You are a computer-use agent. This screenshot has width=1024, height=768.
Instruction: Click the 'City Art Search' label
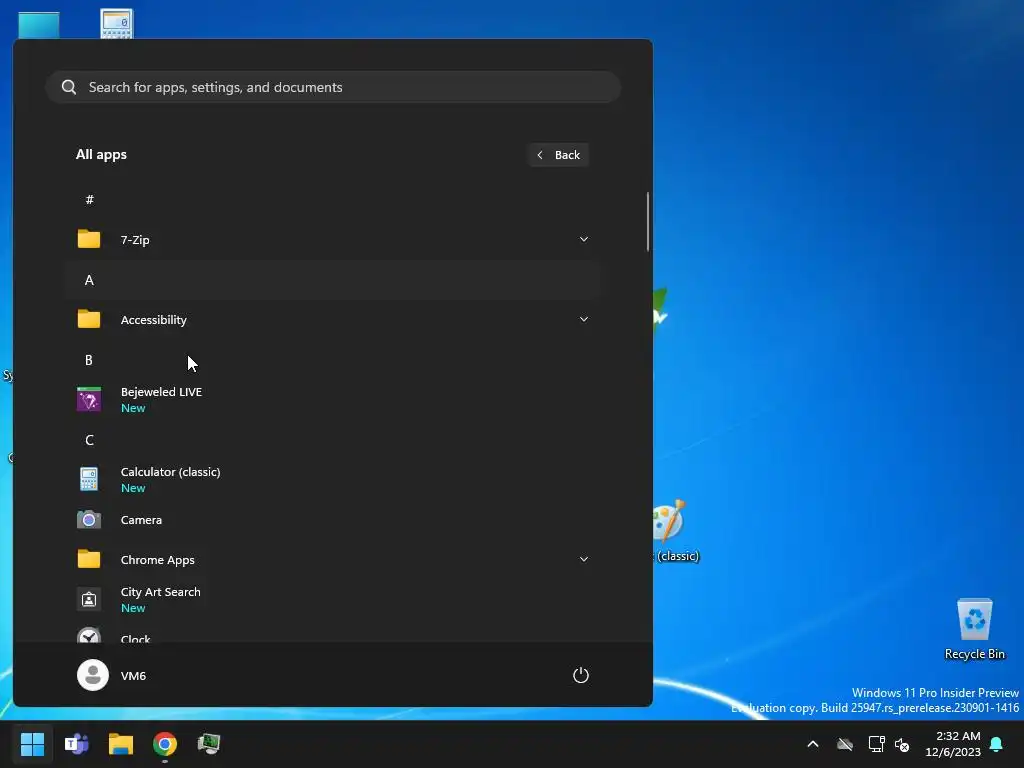coord(161,592)
